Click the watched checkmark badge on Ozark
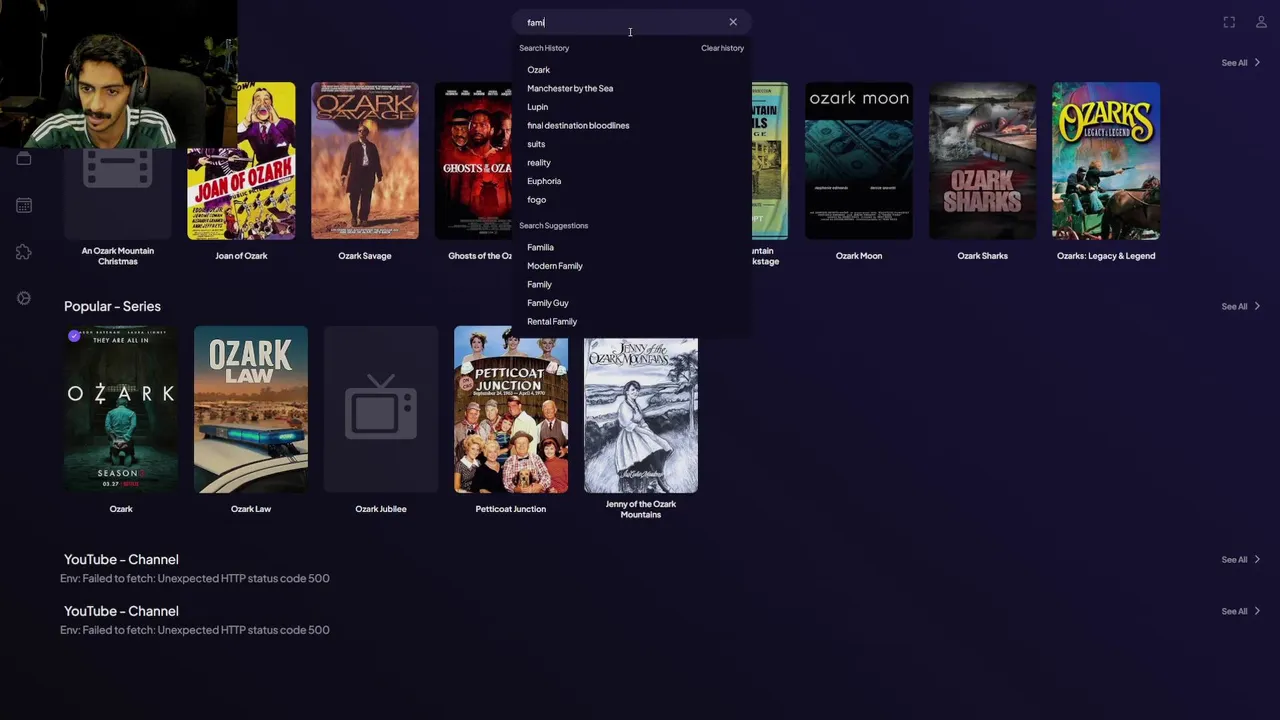Screen dimensions: 1280x720 [x=74, y=336]
